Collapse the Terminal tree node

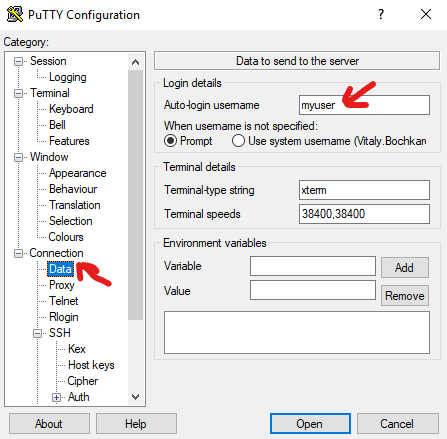pyautogui.click(x=18, y=93)
